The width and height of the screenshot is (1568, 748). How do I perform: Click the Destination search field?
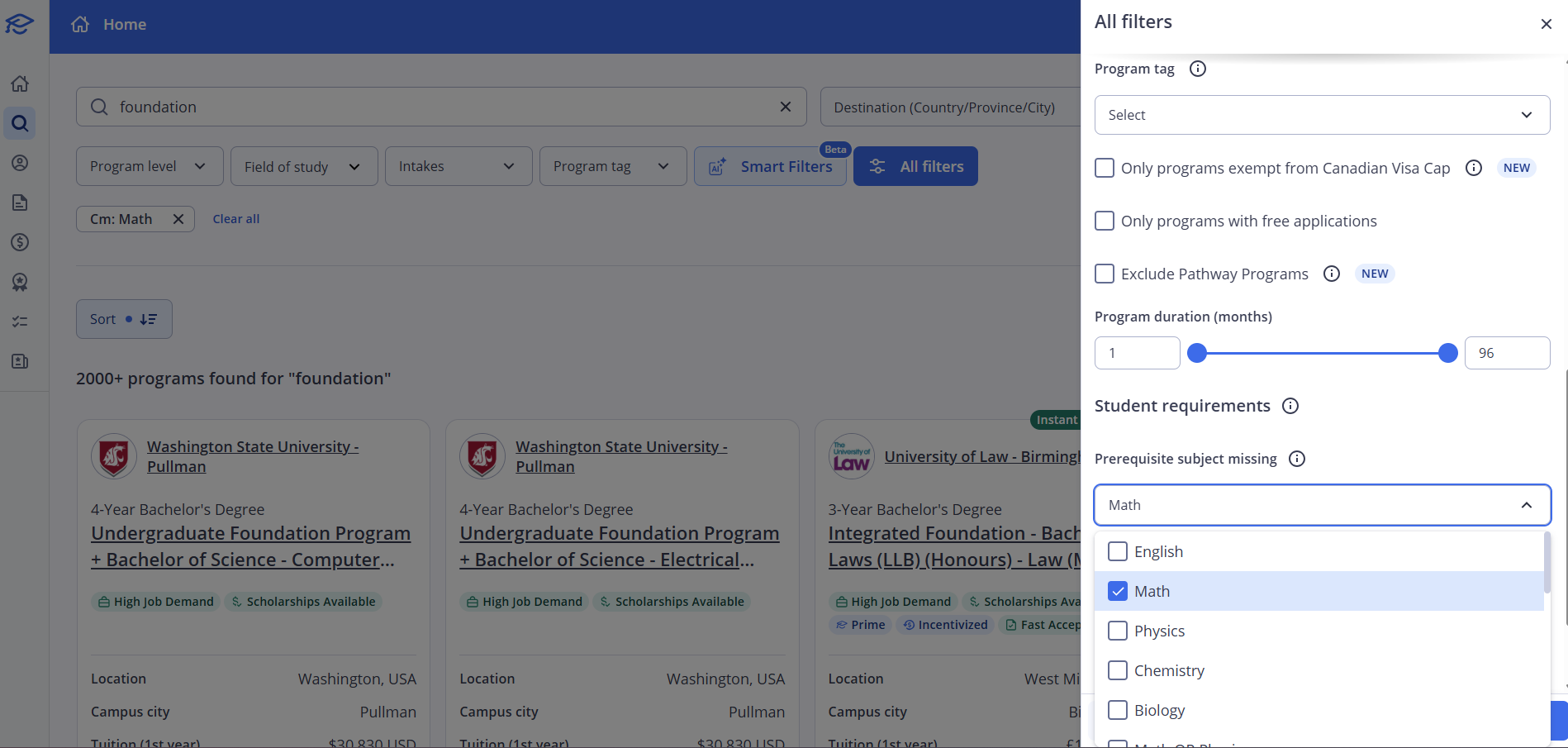coord(950,107)
